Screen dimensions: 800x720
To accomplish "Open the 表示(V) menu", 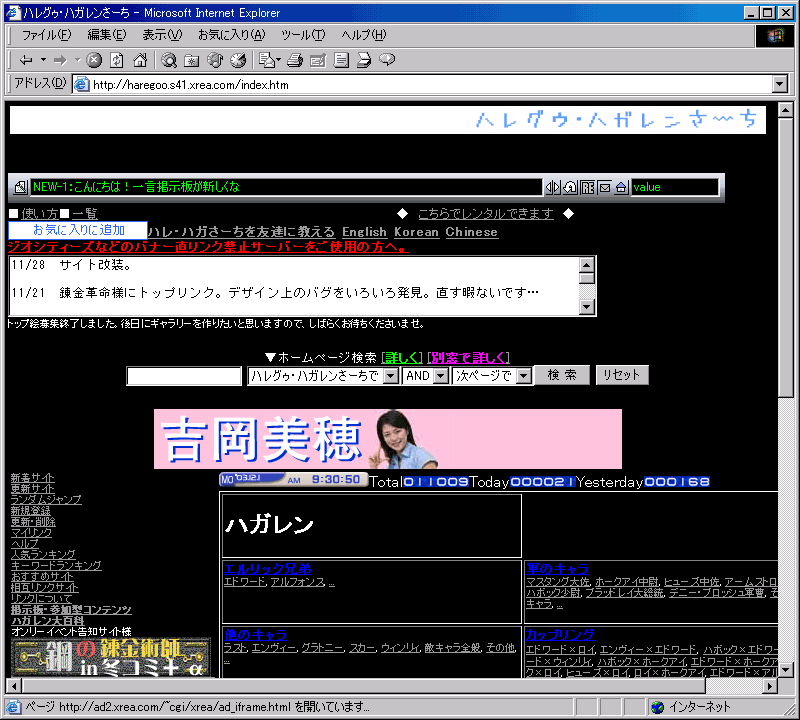I will point(162,35).
